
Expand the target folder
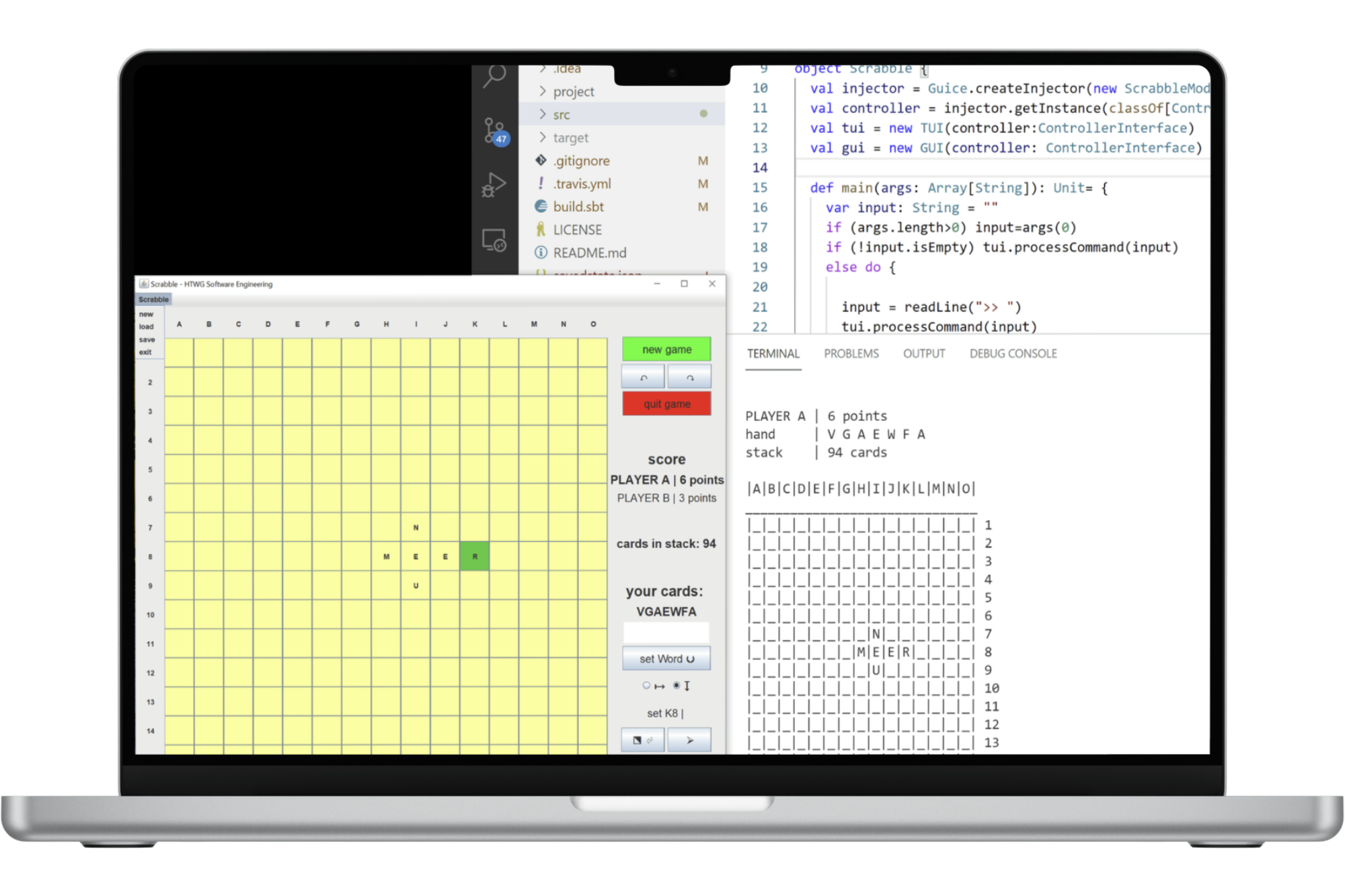570,138
